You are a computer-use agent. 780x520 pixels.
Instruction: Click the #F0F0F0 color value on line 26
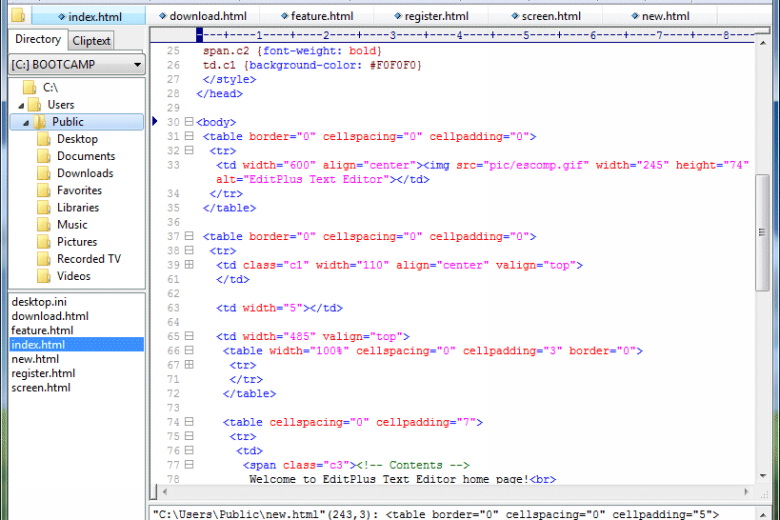392,65
